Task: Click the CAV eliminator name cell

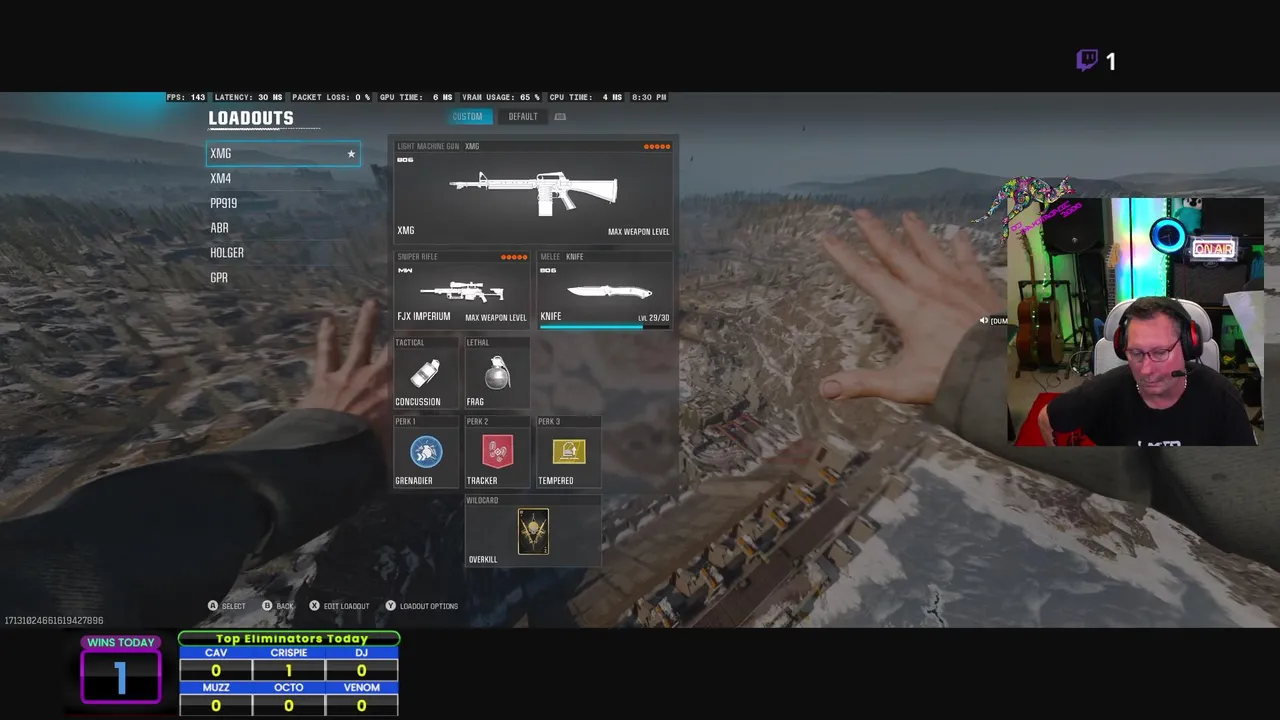Action: [216, 653]
